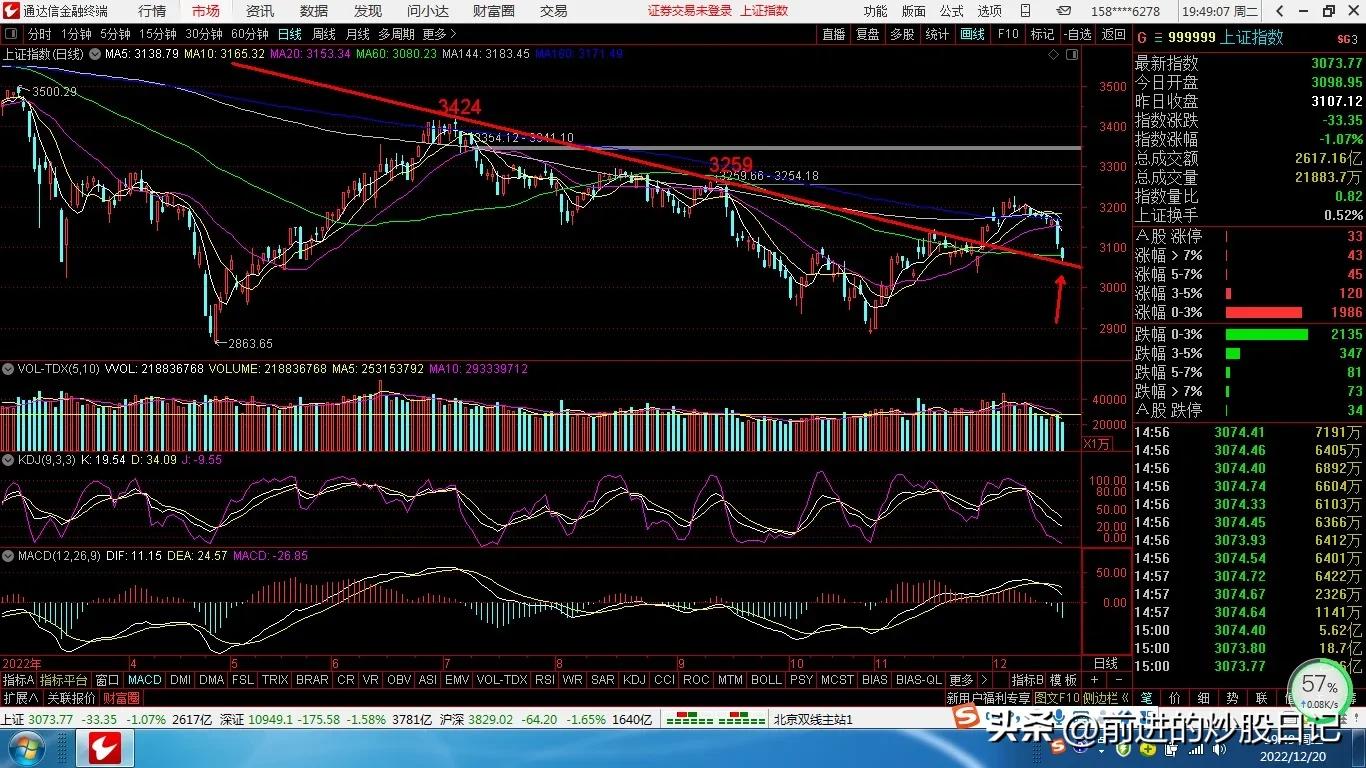This screenshot has height=768, width=1366.
Task: Click the 返回 back button
Action: (x=1114, y=34)
